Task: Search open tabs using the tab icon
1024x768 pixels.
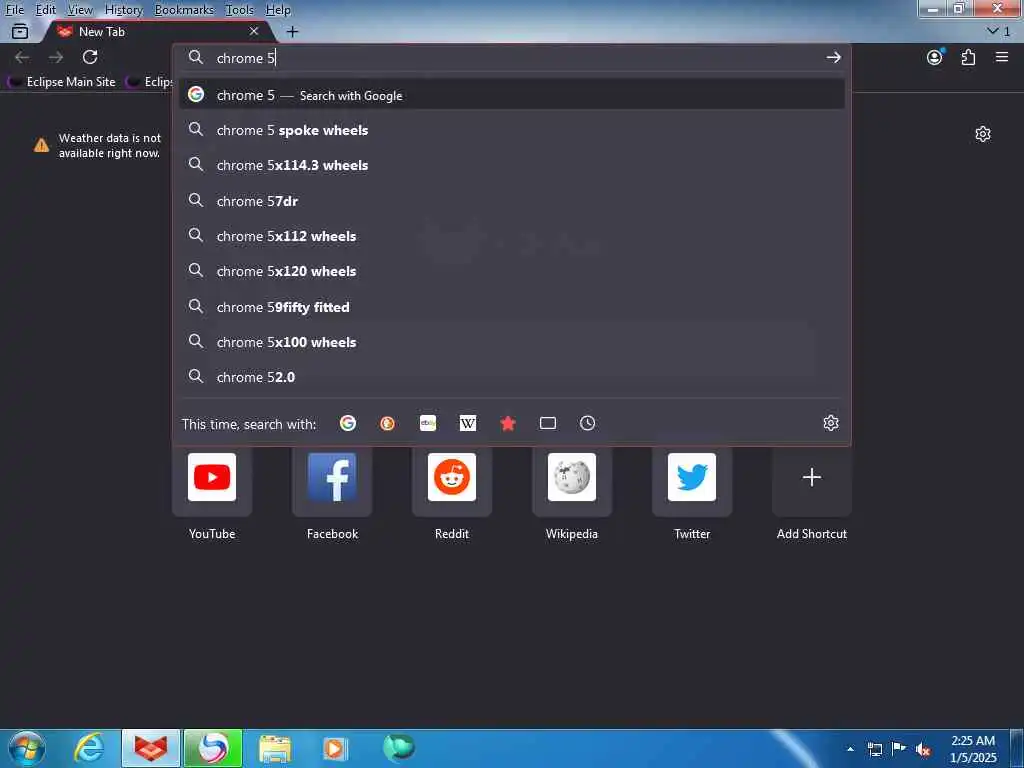Action: point(548,423)
